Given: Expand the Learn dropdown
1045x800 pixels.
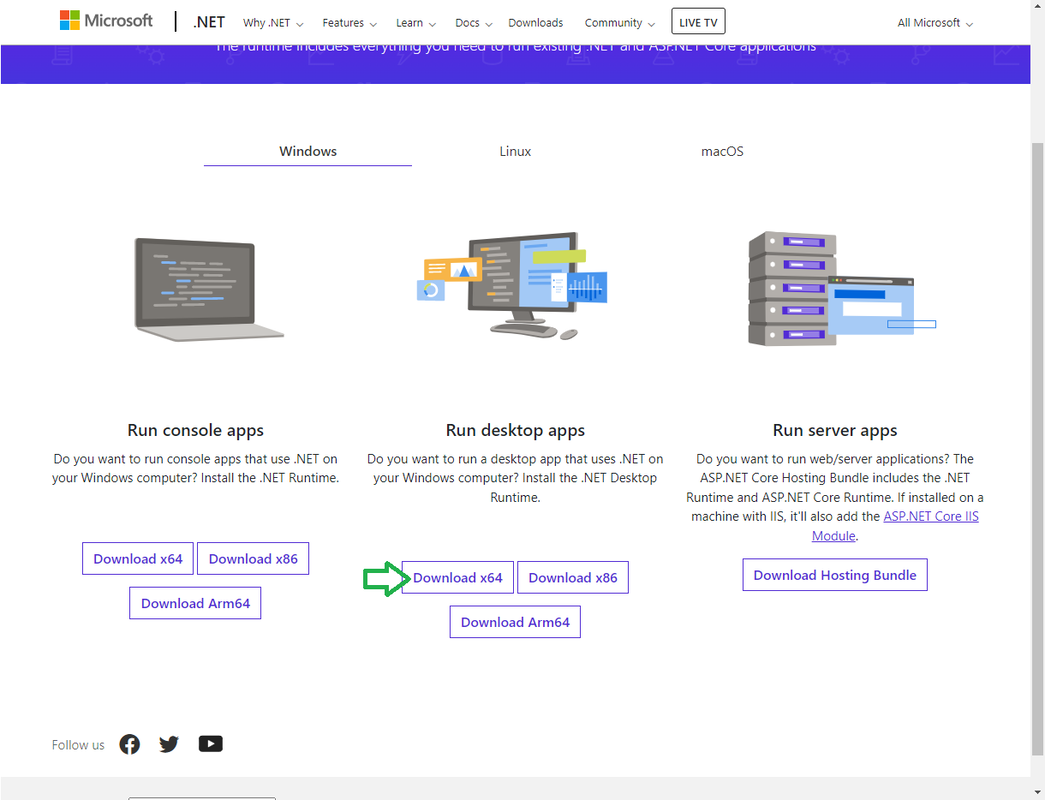Looking at the screenshot, I should [416, 23].
